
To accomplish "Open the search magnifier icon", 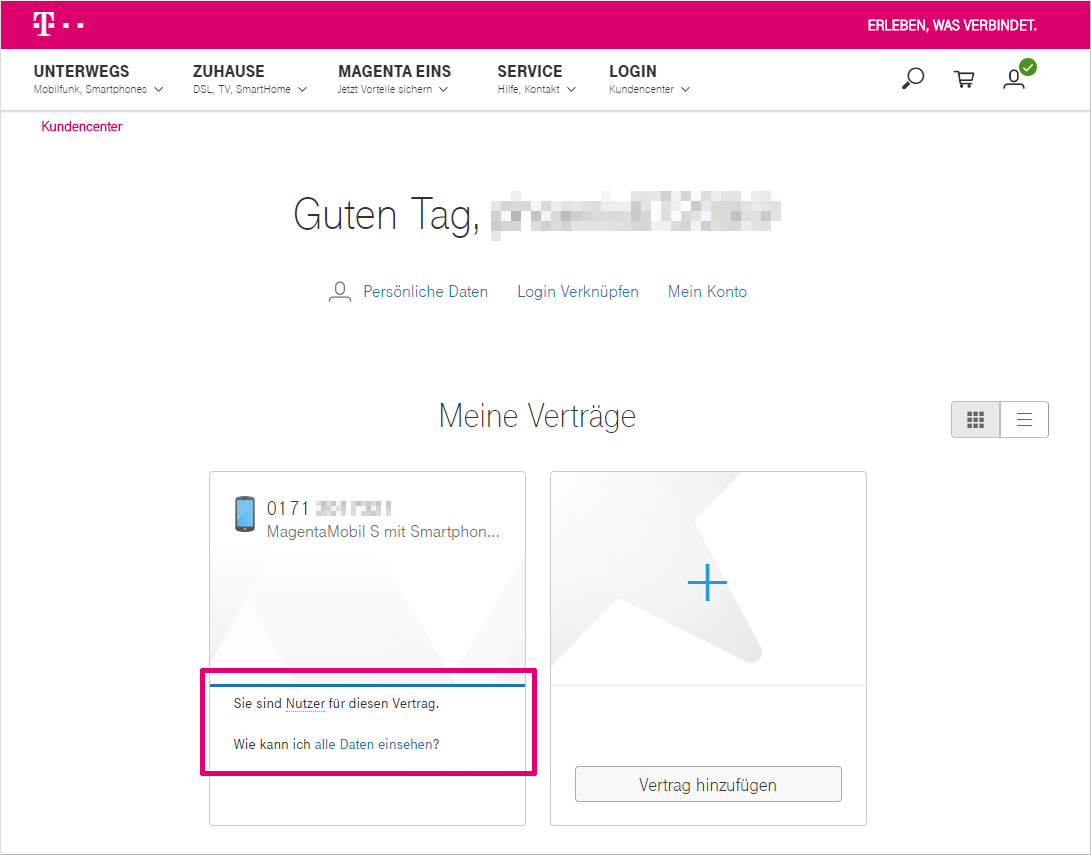I will point(913,78).
